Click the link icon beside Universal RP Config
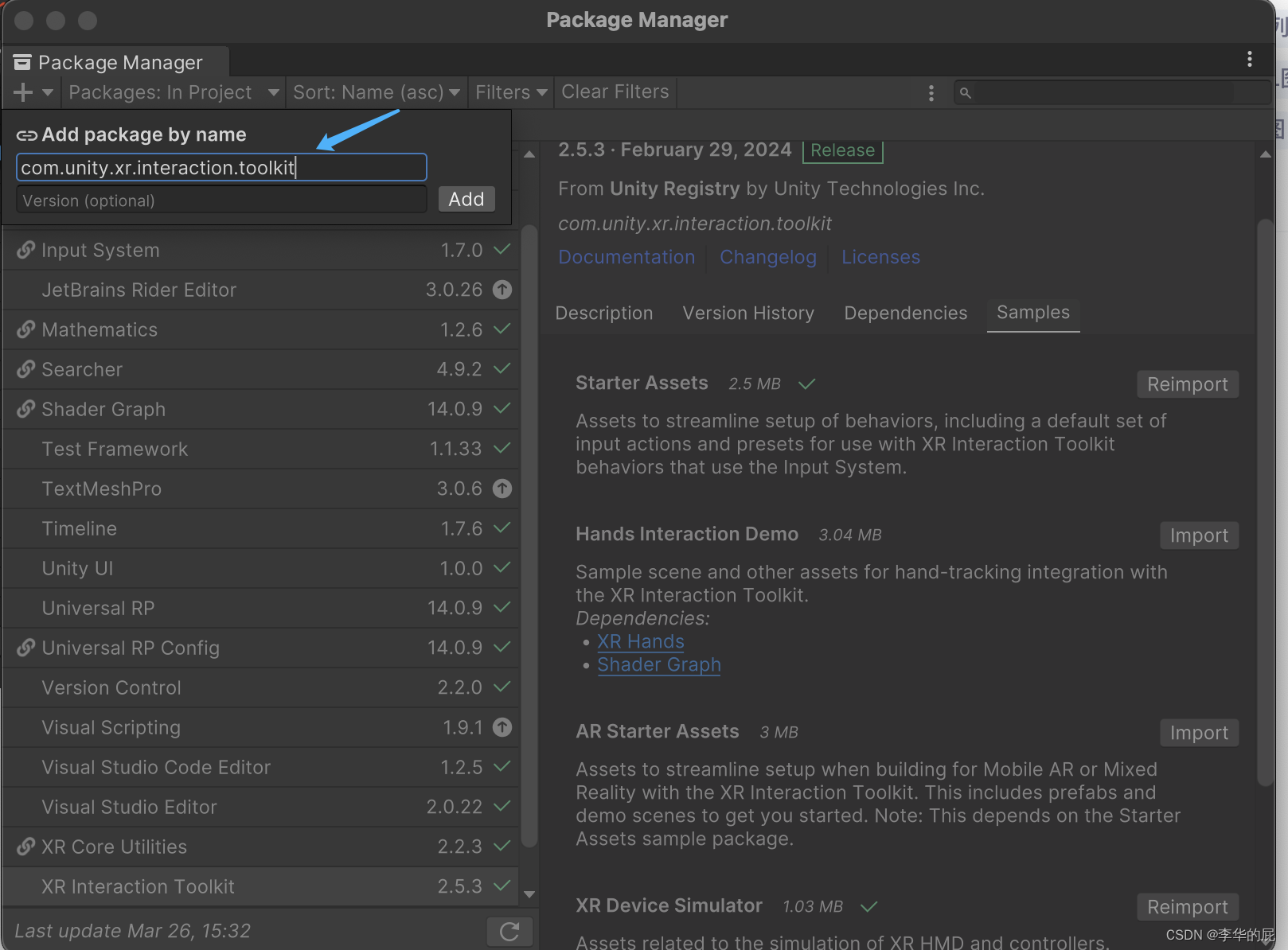The image size is (1288, 950). (x=26, y=648)
